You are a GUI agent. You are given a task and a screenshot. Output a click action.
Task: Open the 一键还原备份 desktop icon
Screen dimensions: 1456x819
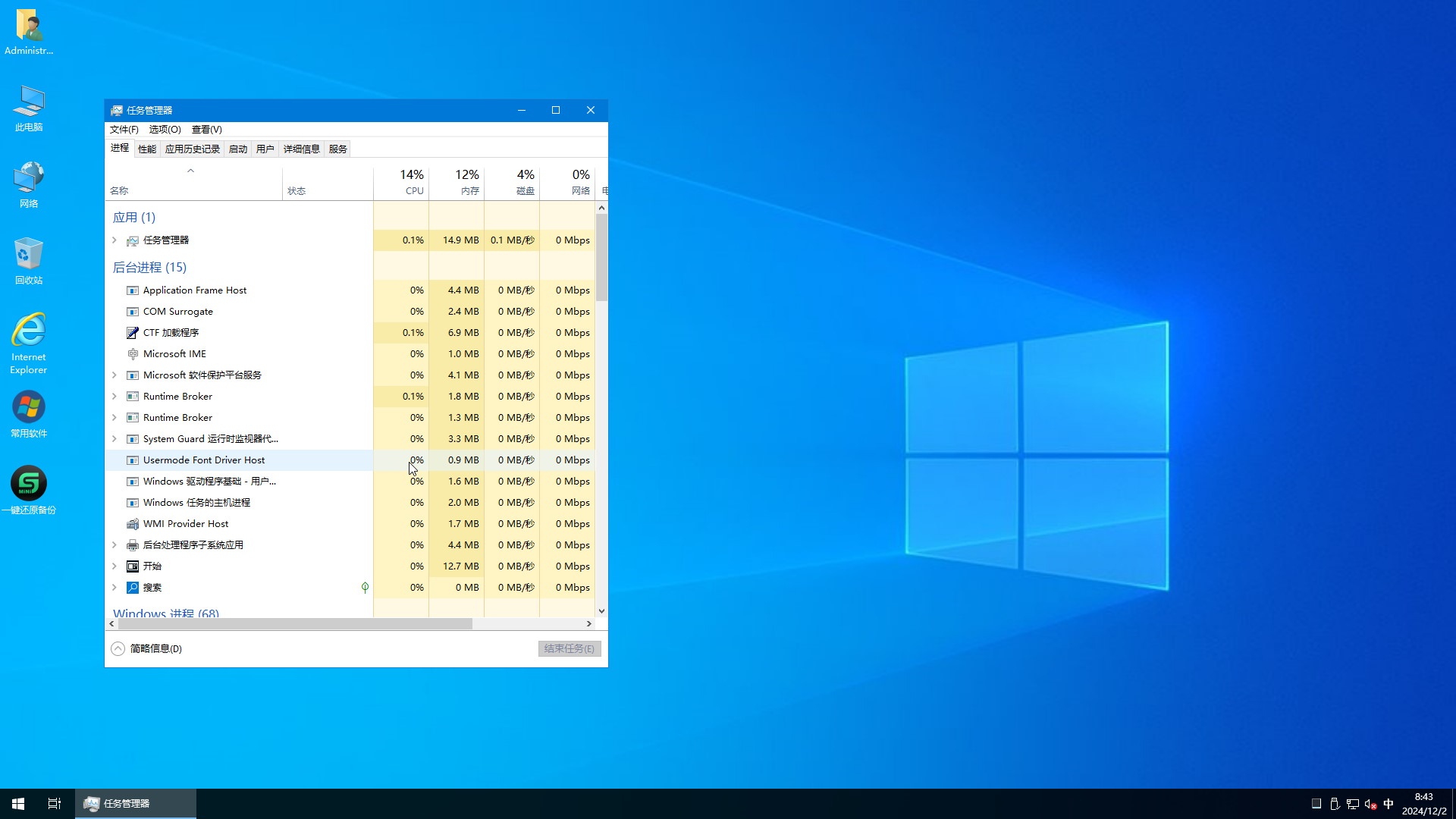pyautogui.click(x=29, y=491)
